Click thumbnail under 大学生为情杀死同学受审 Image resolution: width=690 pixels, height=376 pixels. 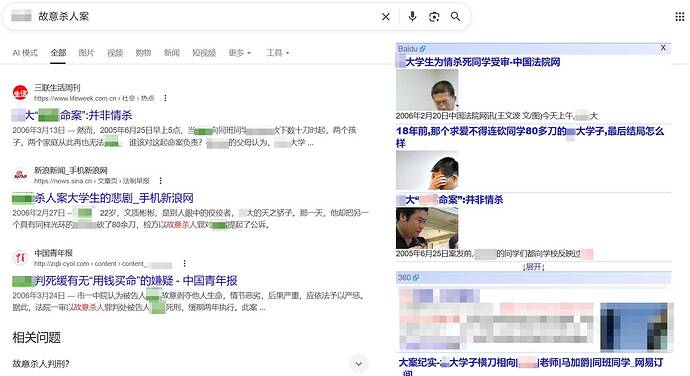click(427, 90)
